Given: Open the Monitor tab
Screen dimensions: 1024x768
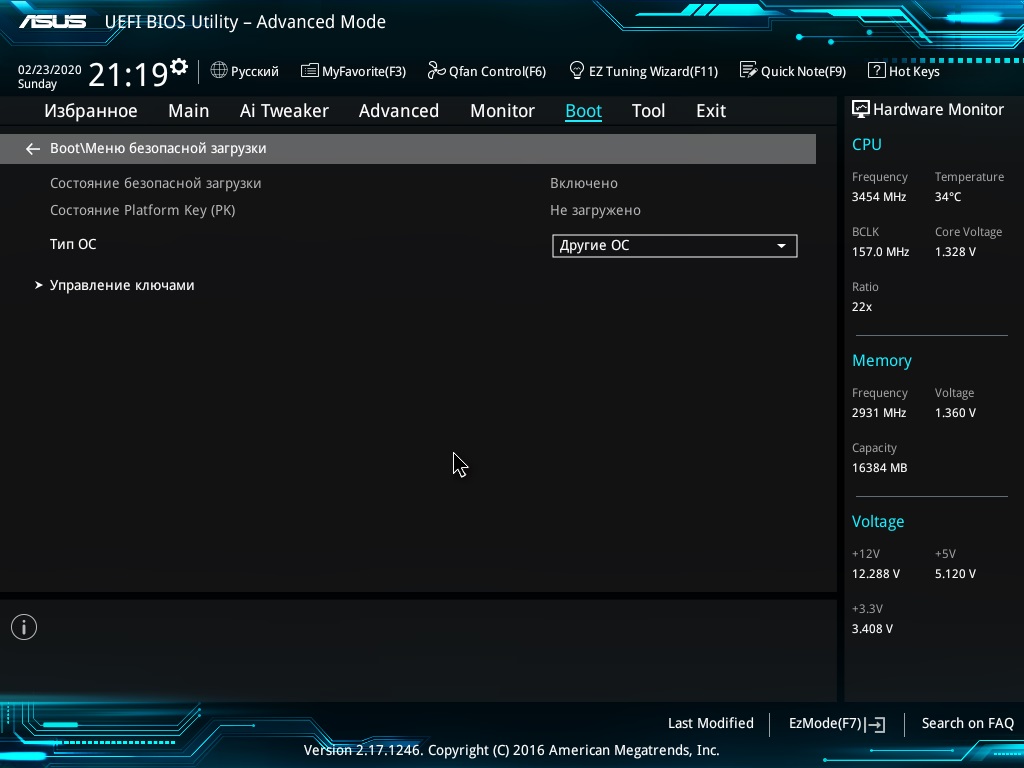Looking at the screenshot, I should [x=503, y=111].
